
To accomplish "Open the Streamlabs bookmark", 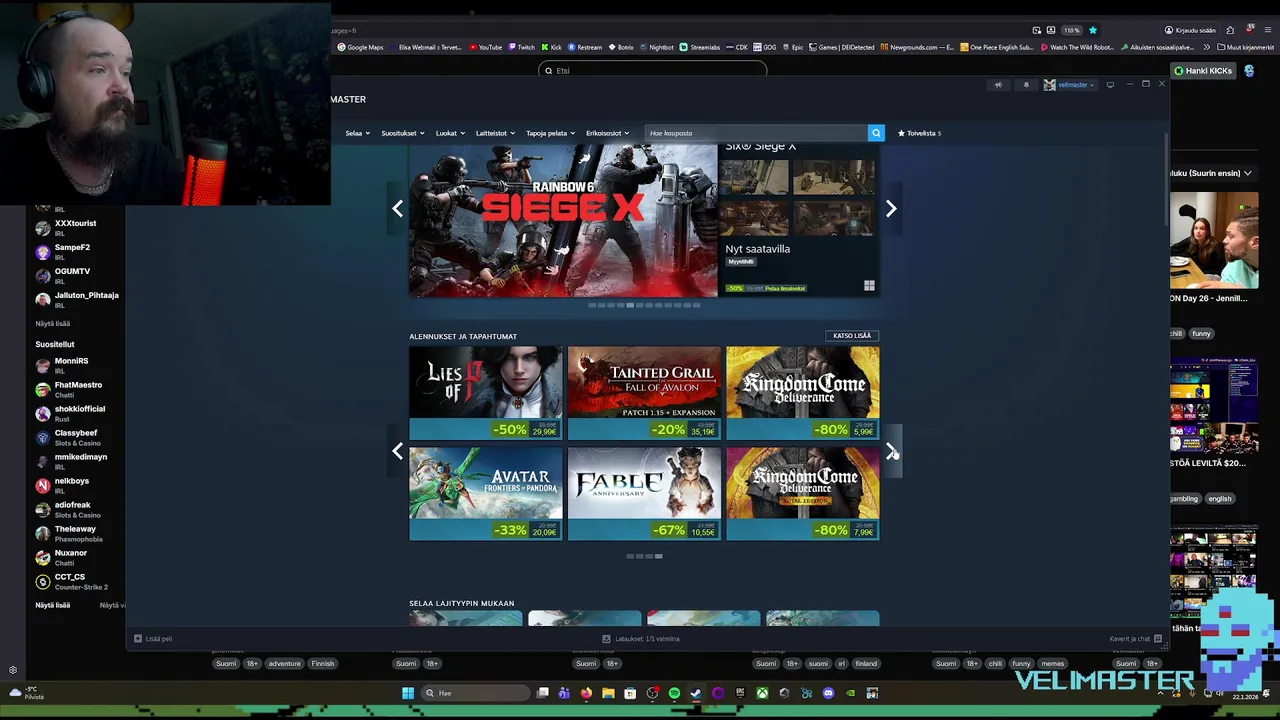I will (700, 47).
